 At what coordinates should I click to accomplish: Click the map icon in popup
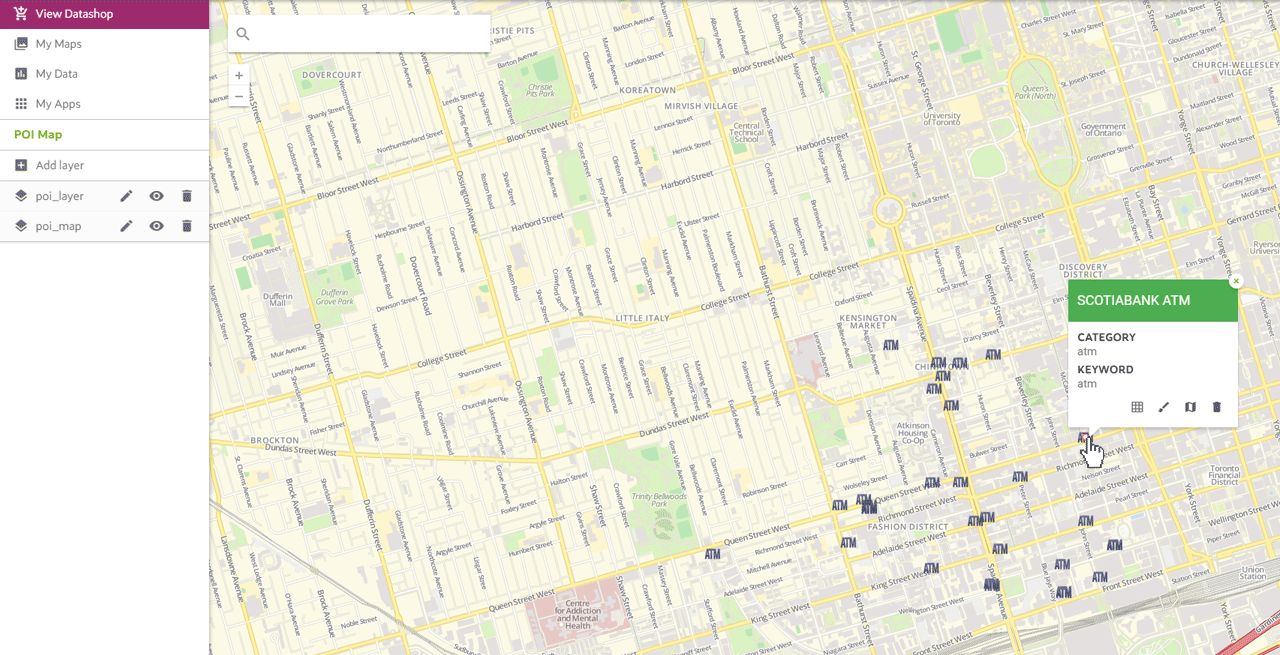click(1190, 407)
